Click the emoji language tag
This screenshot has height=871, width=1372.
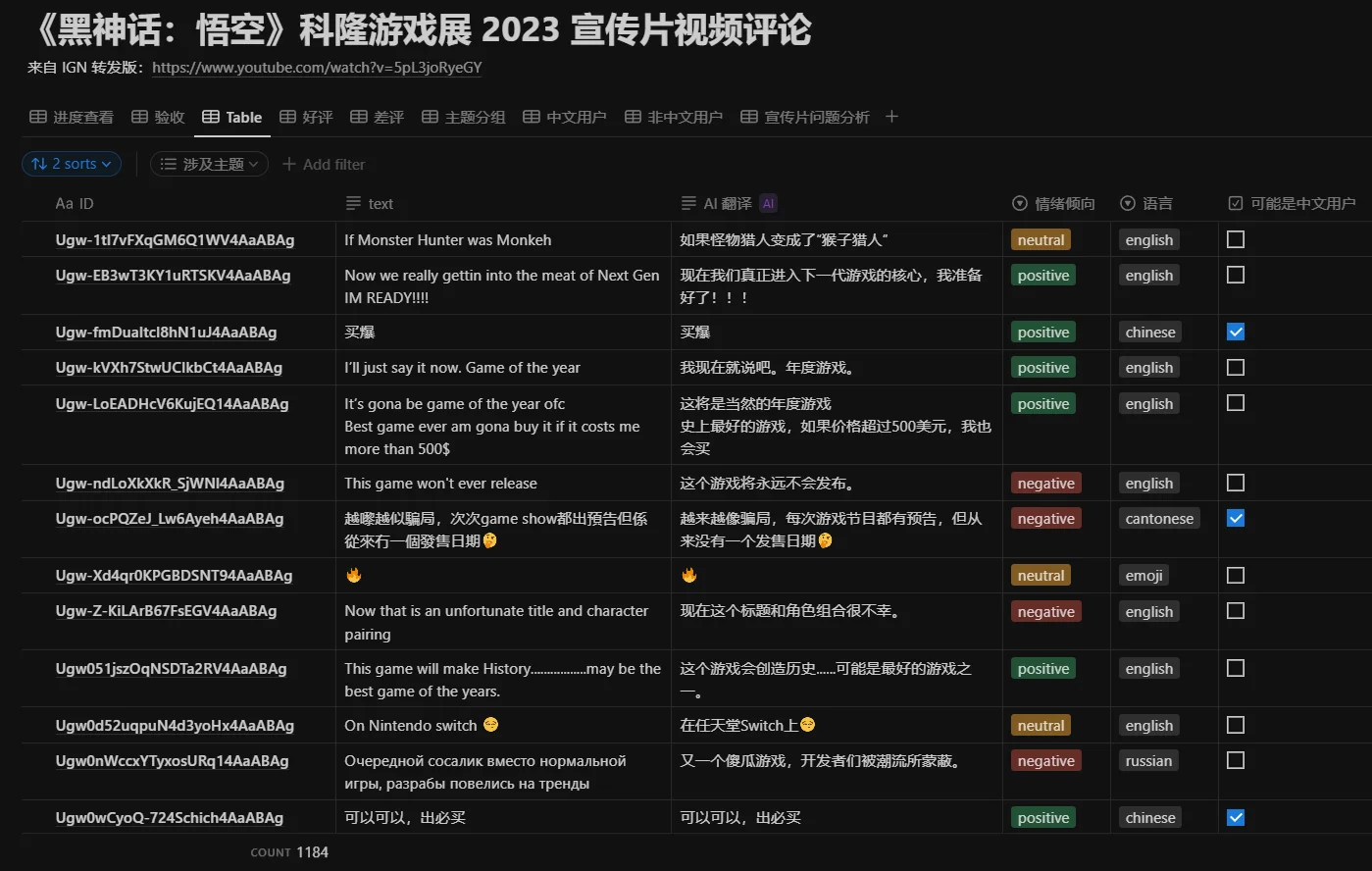[x=1143, y=576]
